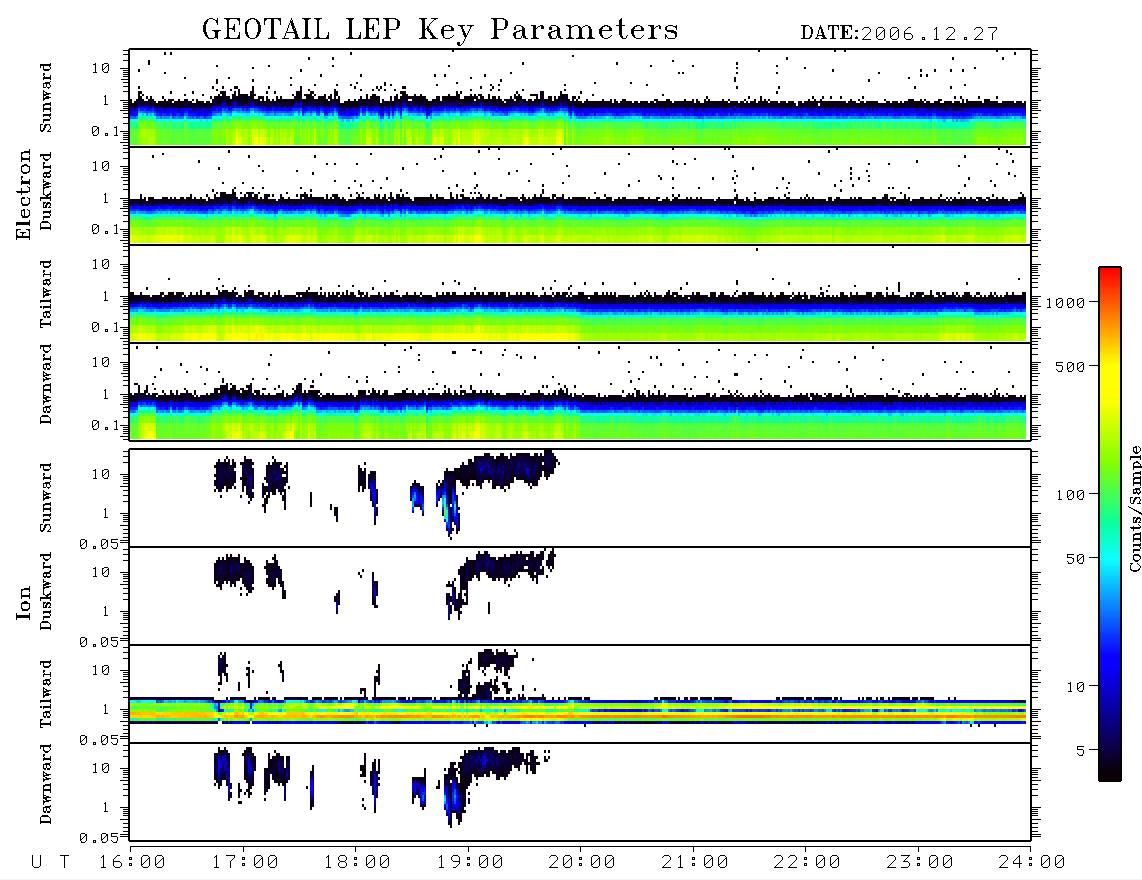
Task: Select the "17:00" time tick label
Action: (x=245, y=862)
